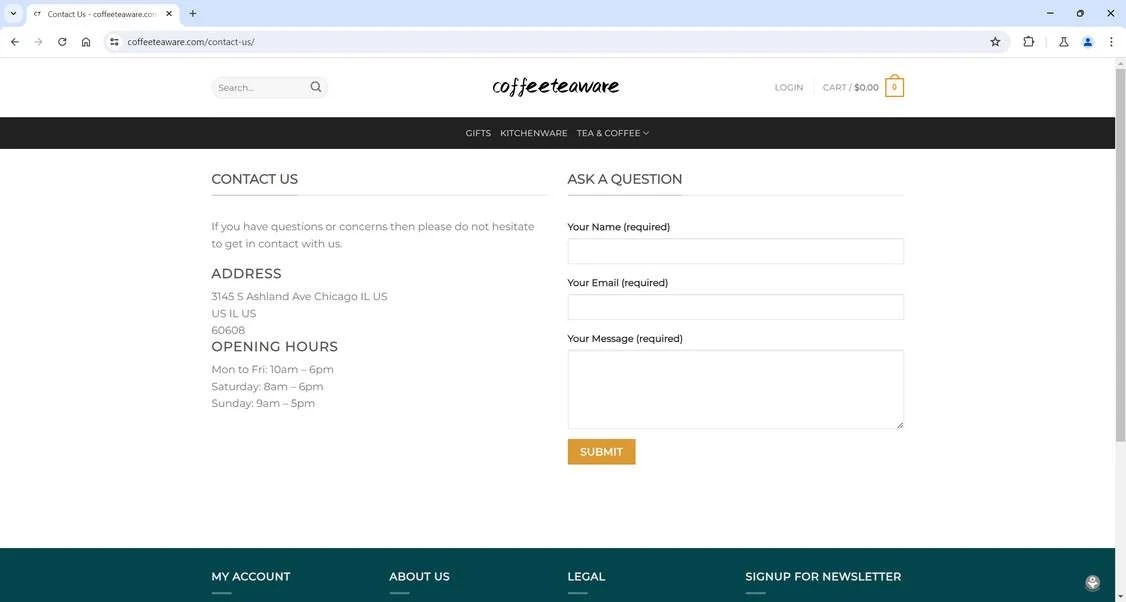The image size is (1126, 602).
Task: Bookmark this page with the star
Action: [995, 42]
